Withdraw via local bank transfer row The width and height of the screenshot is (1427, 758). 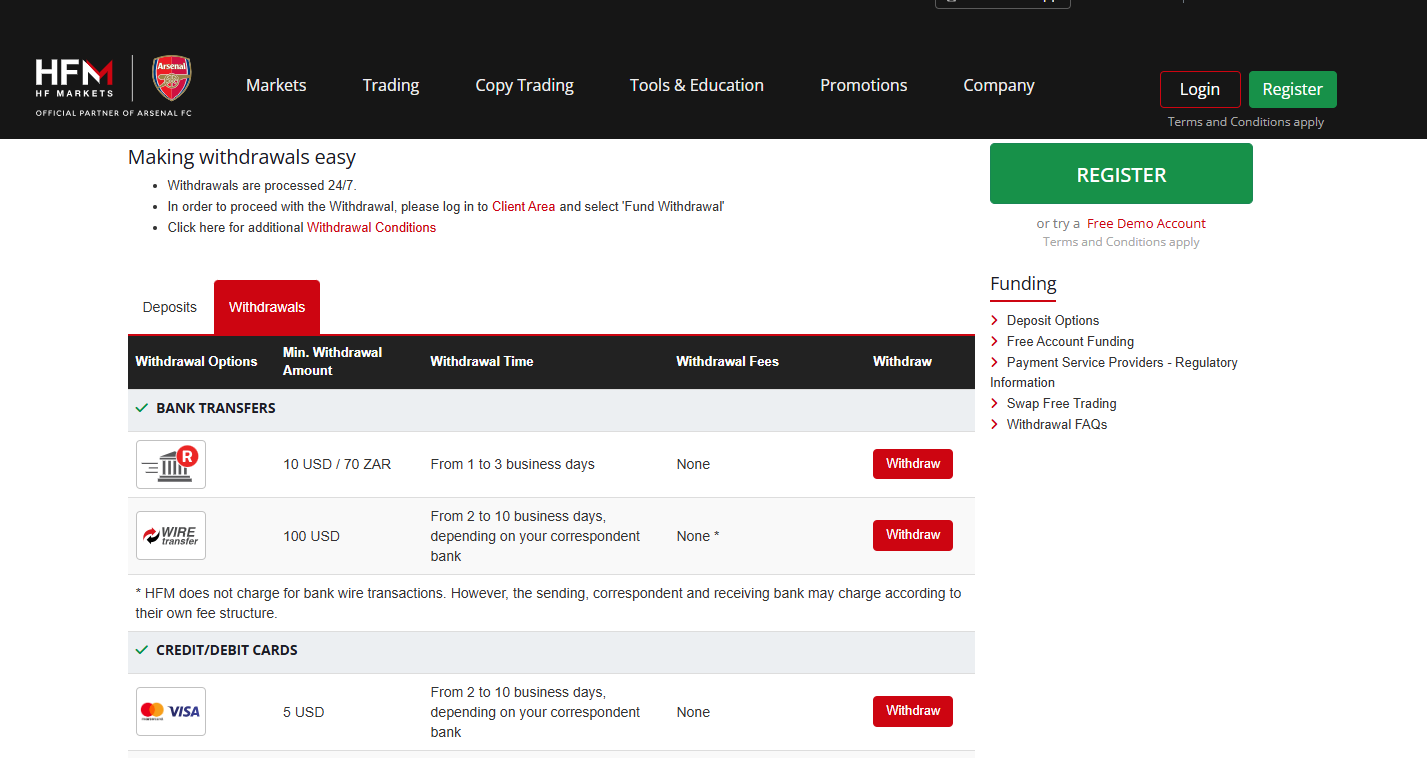pos(913,464)
